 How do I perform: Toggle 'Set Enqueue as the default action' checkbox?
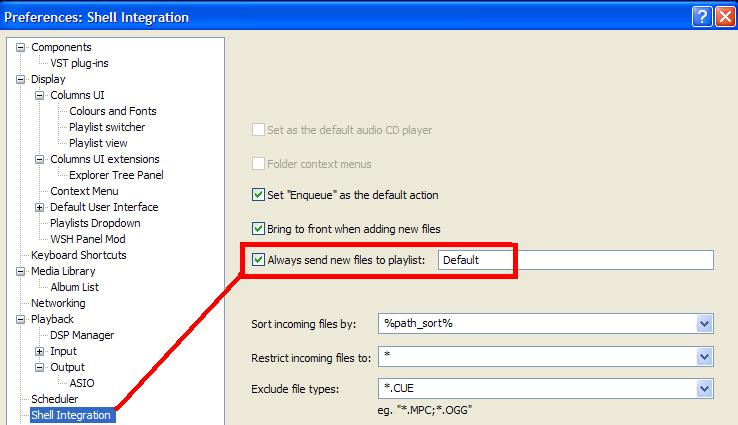pyautogui.click(x=259, y=195)
